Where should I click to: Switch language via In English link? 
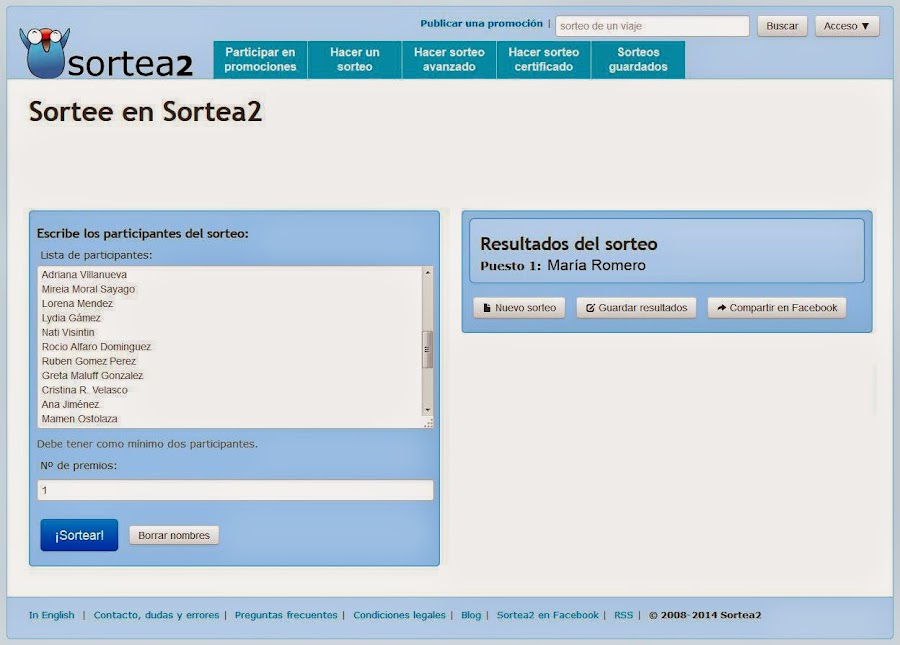[x=52, y=615]
